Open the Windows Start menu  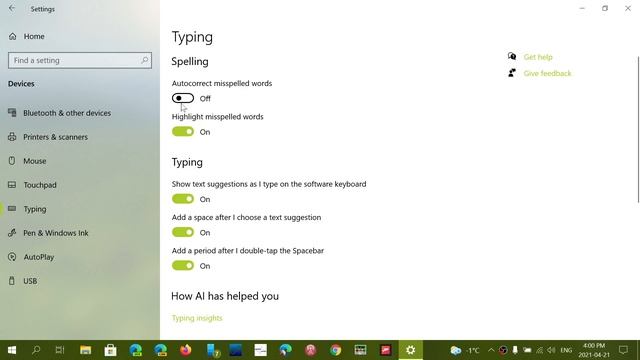tap(12, 350)
